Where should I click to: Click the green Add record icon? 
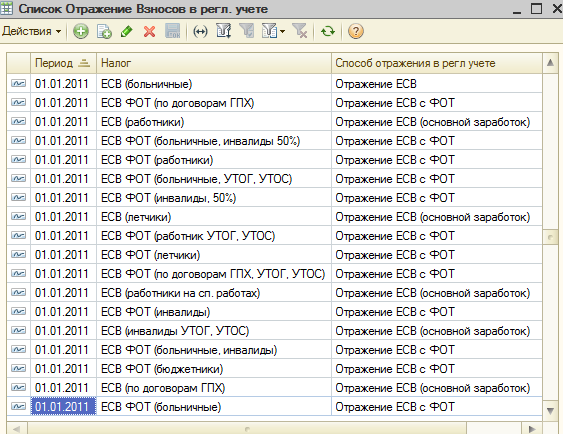[81, 31]
